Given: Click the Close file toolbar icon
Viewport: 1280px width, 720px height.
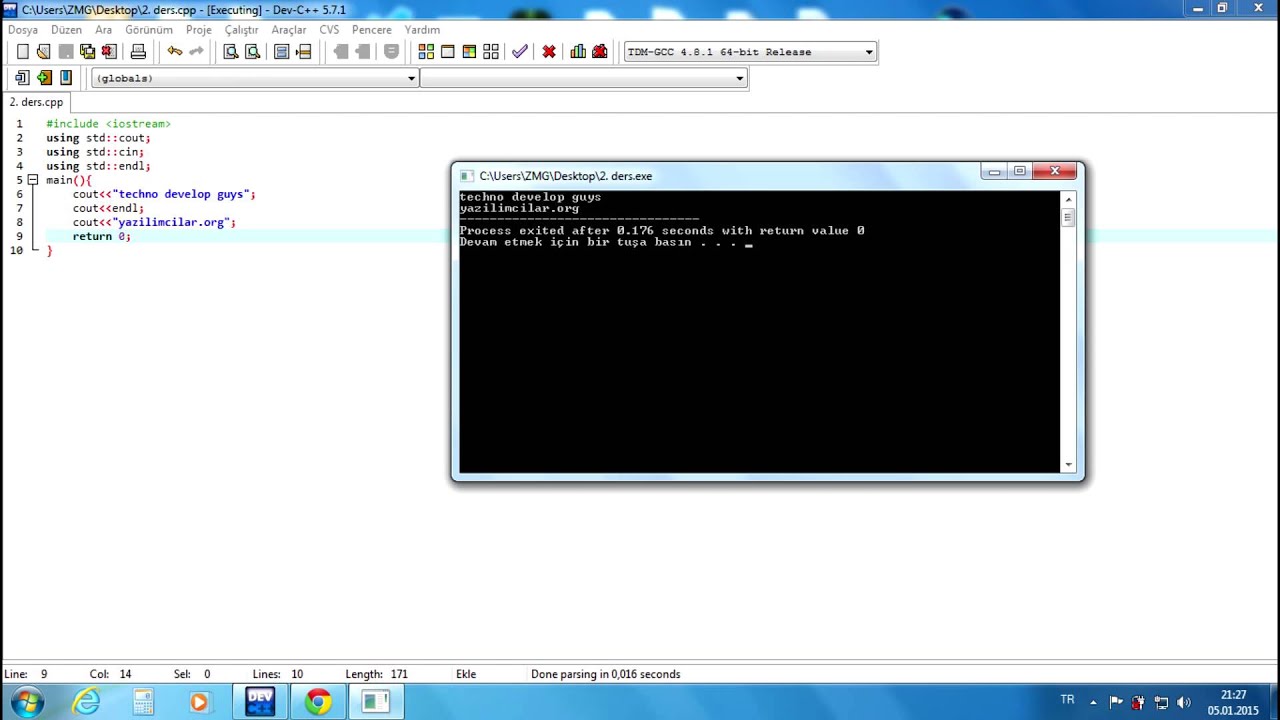Looking at the screenshot, I should (x=109, y=52).
